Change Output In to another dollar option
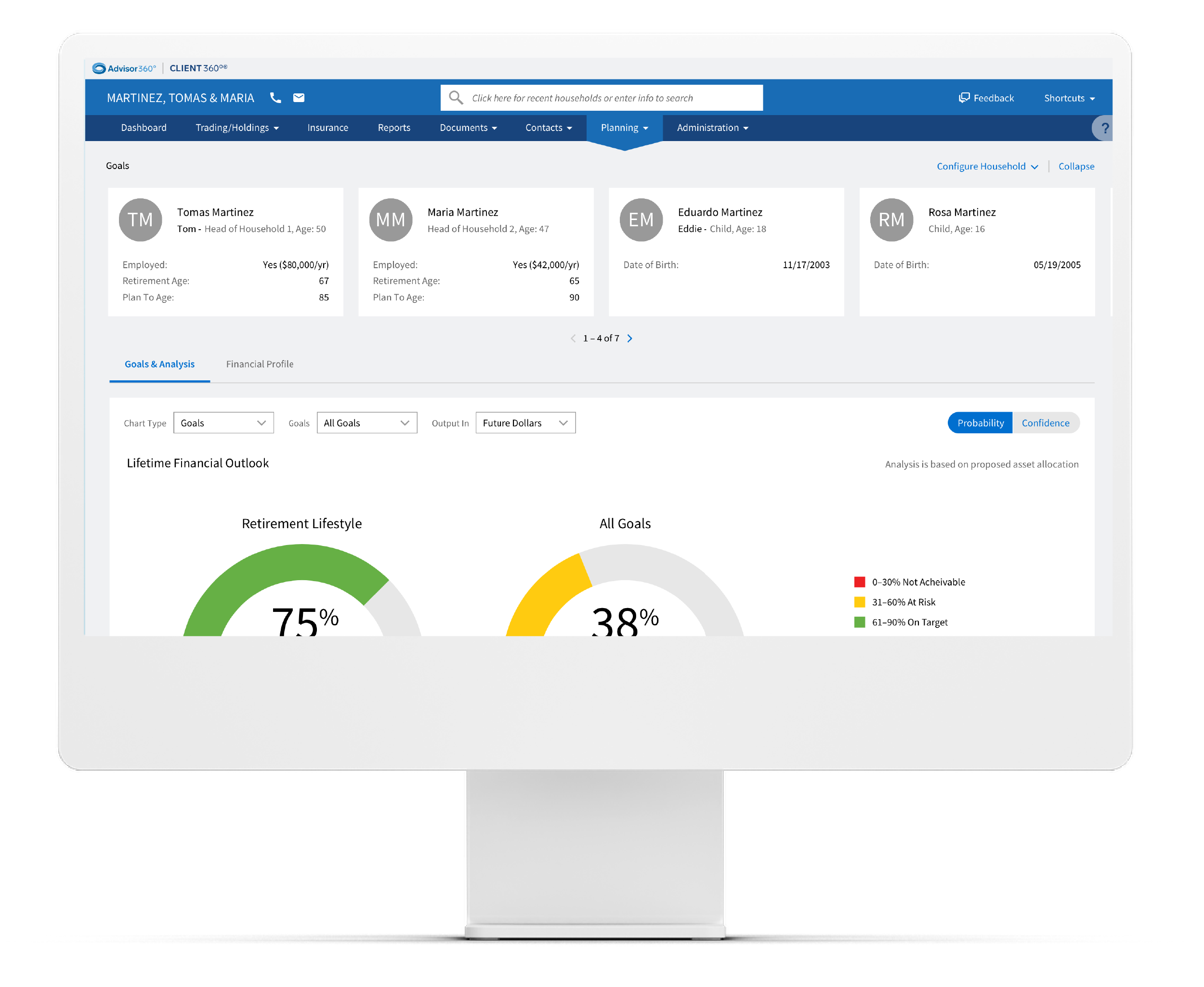Image resolution: width=1204 pixels, height=987 pixels. coord(524,422)
